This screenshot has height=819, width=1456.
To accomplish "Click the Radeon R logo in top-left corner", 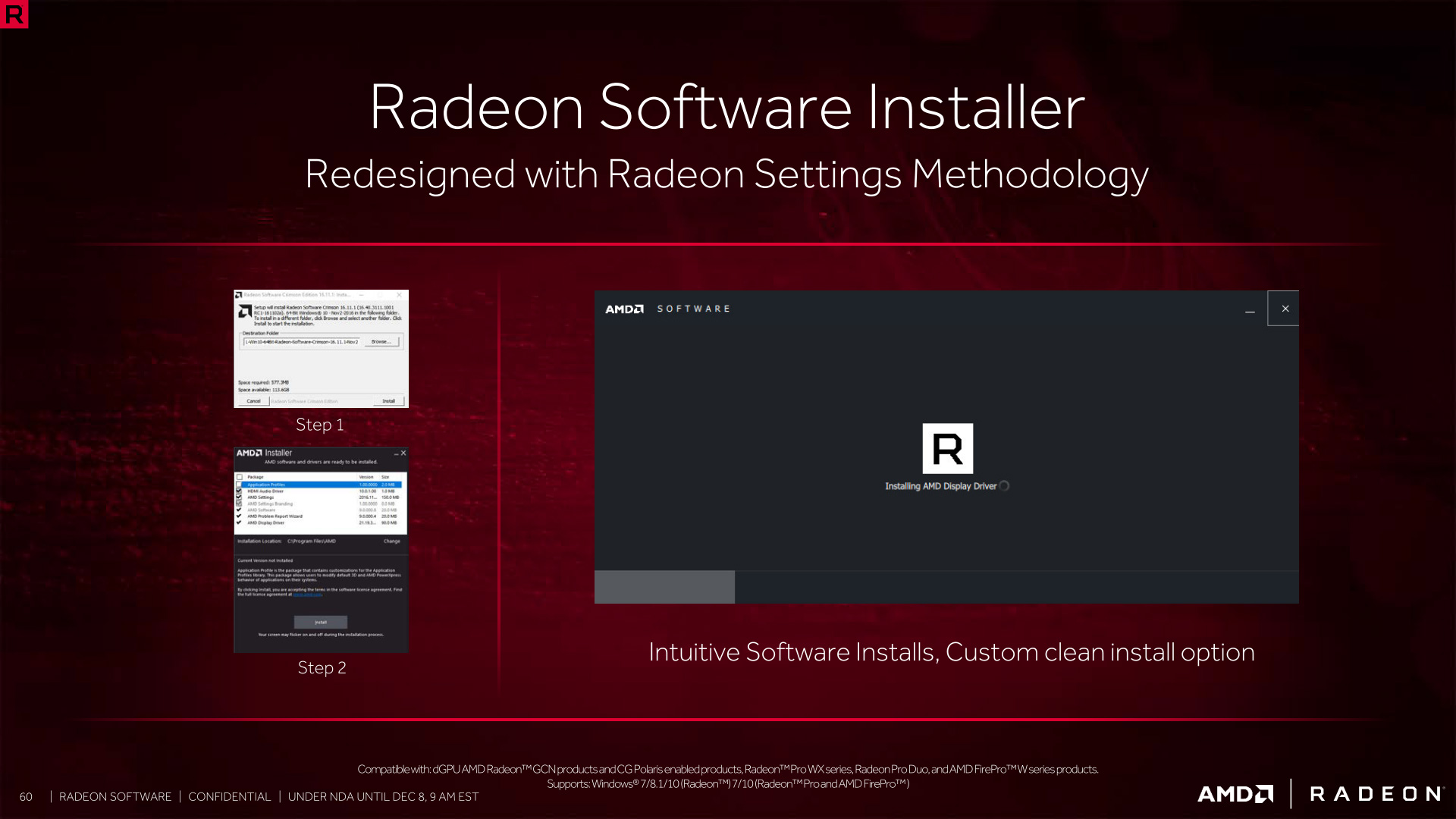I will pos(14,14).
